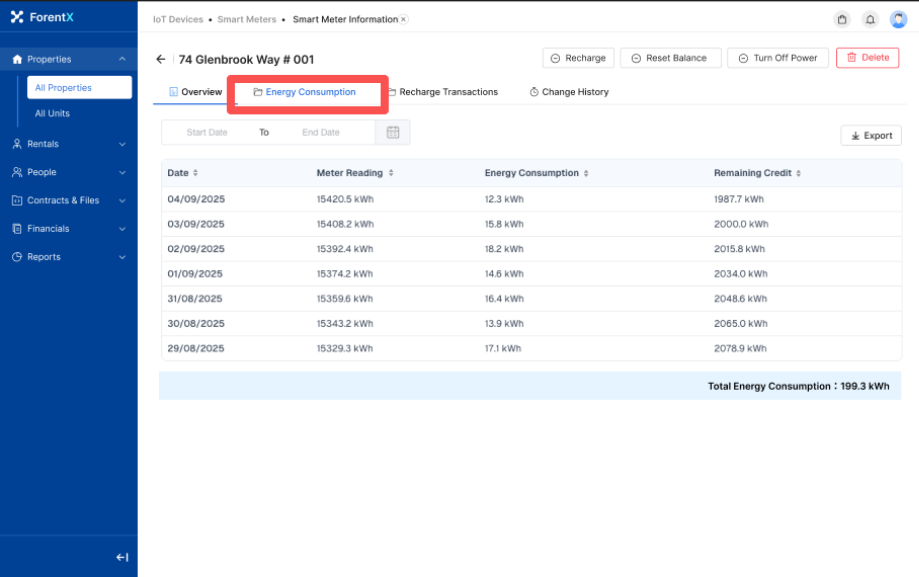Image resolution: width=919 pixels, height=577 pixels.
Task: Open the notifications bell icon
Action: click(870, 19)
